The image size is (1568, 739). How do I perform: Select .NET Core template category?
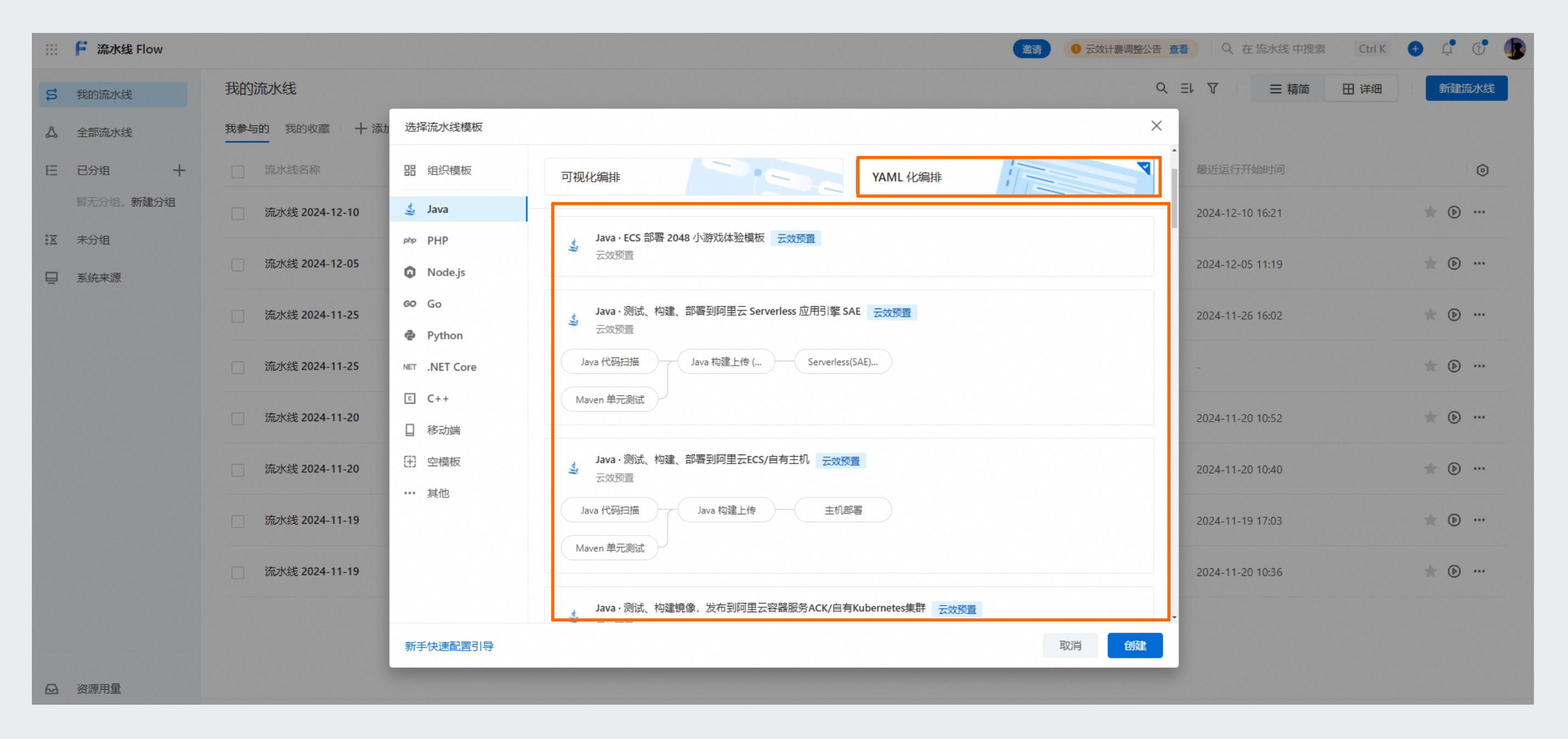(458, 367)
